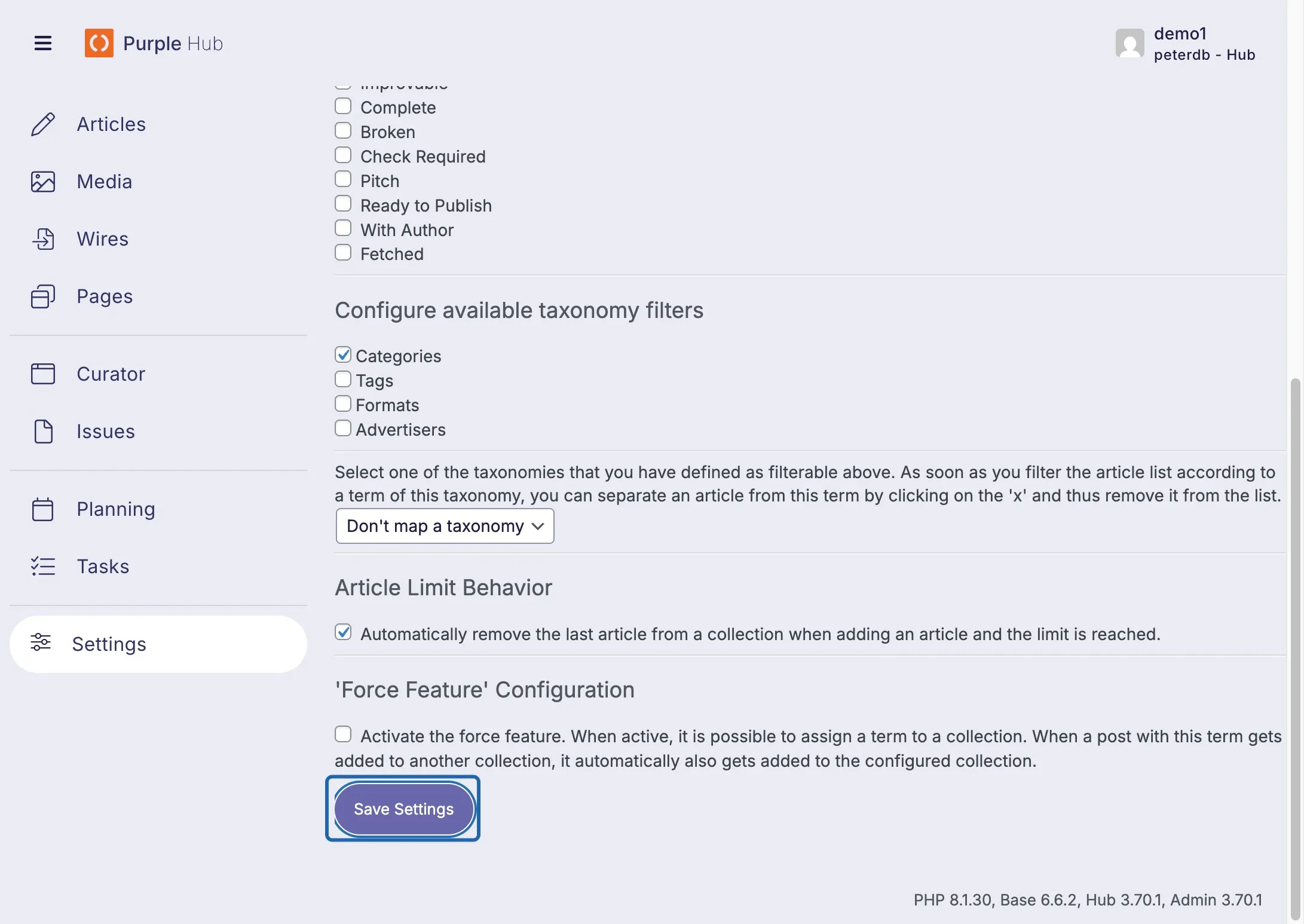Click the Wires import icon
The image size is (1304, 924).
pyautogui.click(x=43, y=239)
